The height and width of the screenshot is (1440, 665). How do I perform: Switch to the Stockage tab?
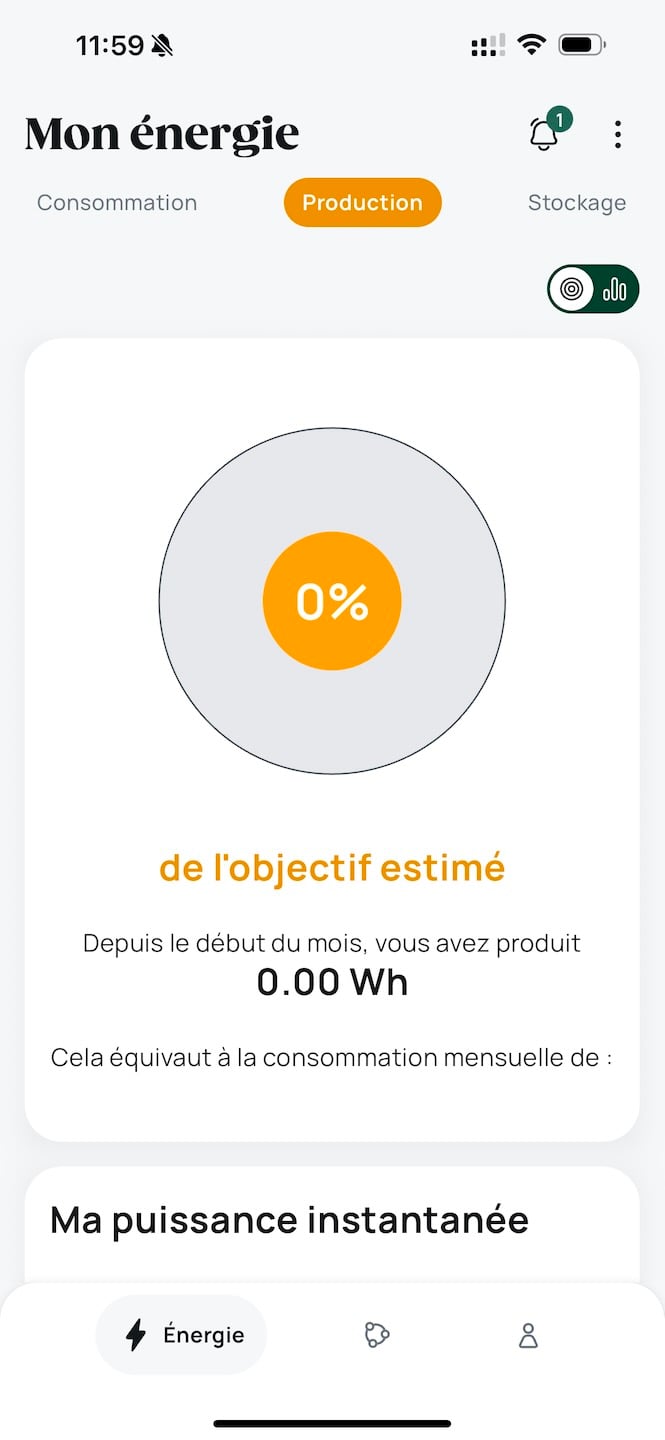(x=577, y=203)
